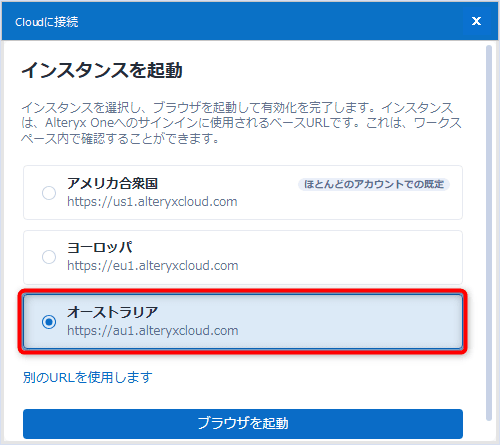Click the オーストラリア label
The image size is (500, 445).
click(112, 312)
